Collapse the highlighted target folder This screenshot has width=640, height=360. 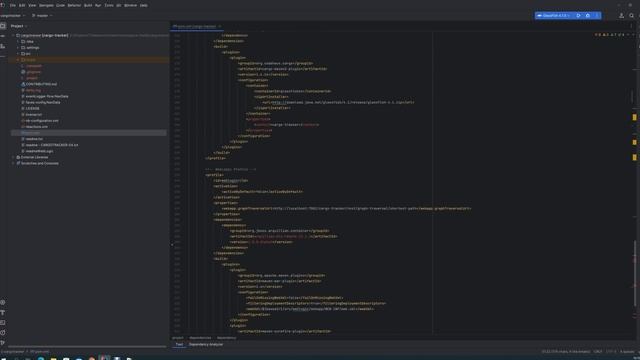click(18, 60)
